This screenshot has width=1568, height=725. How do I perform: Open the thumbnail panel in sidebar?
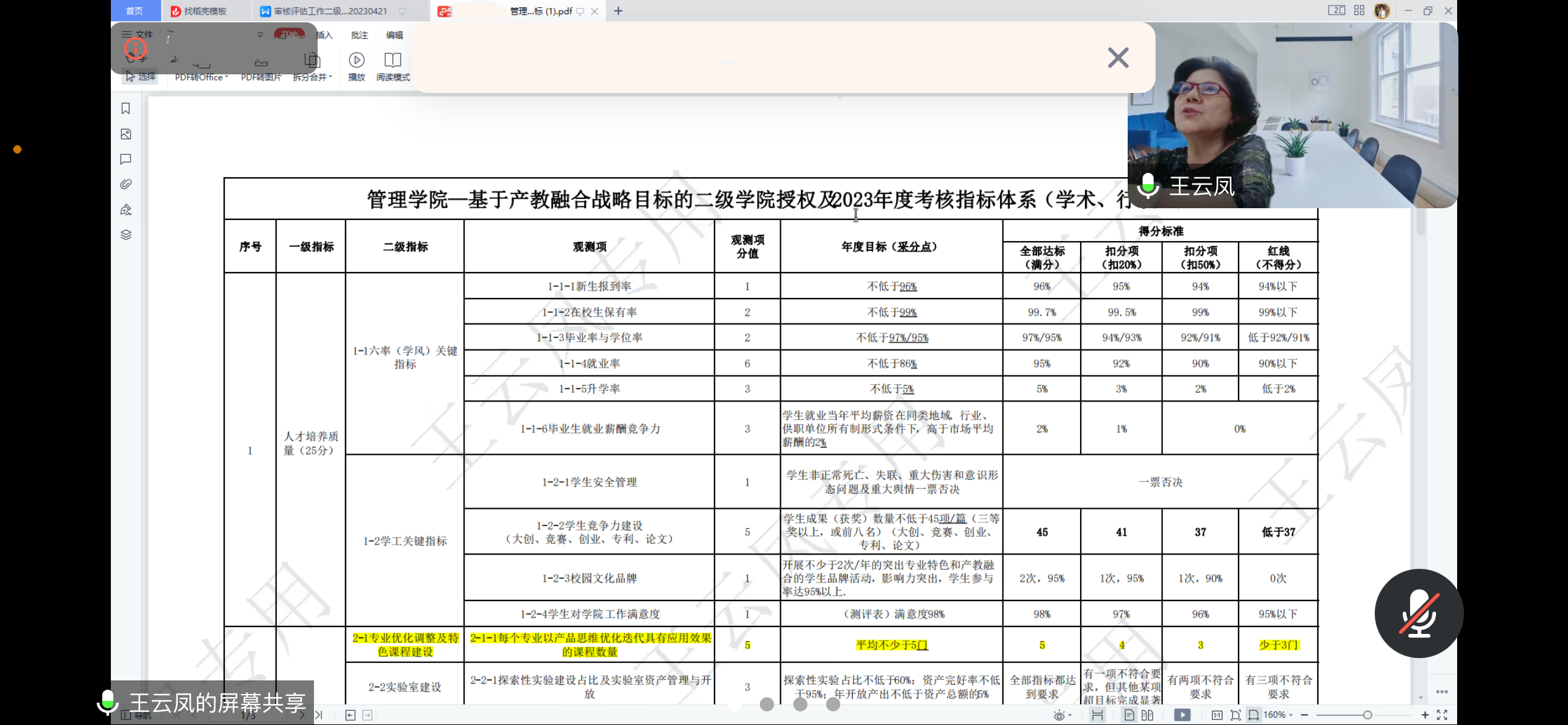[x=126, y=134]
